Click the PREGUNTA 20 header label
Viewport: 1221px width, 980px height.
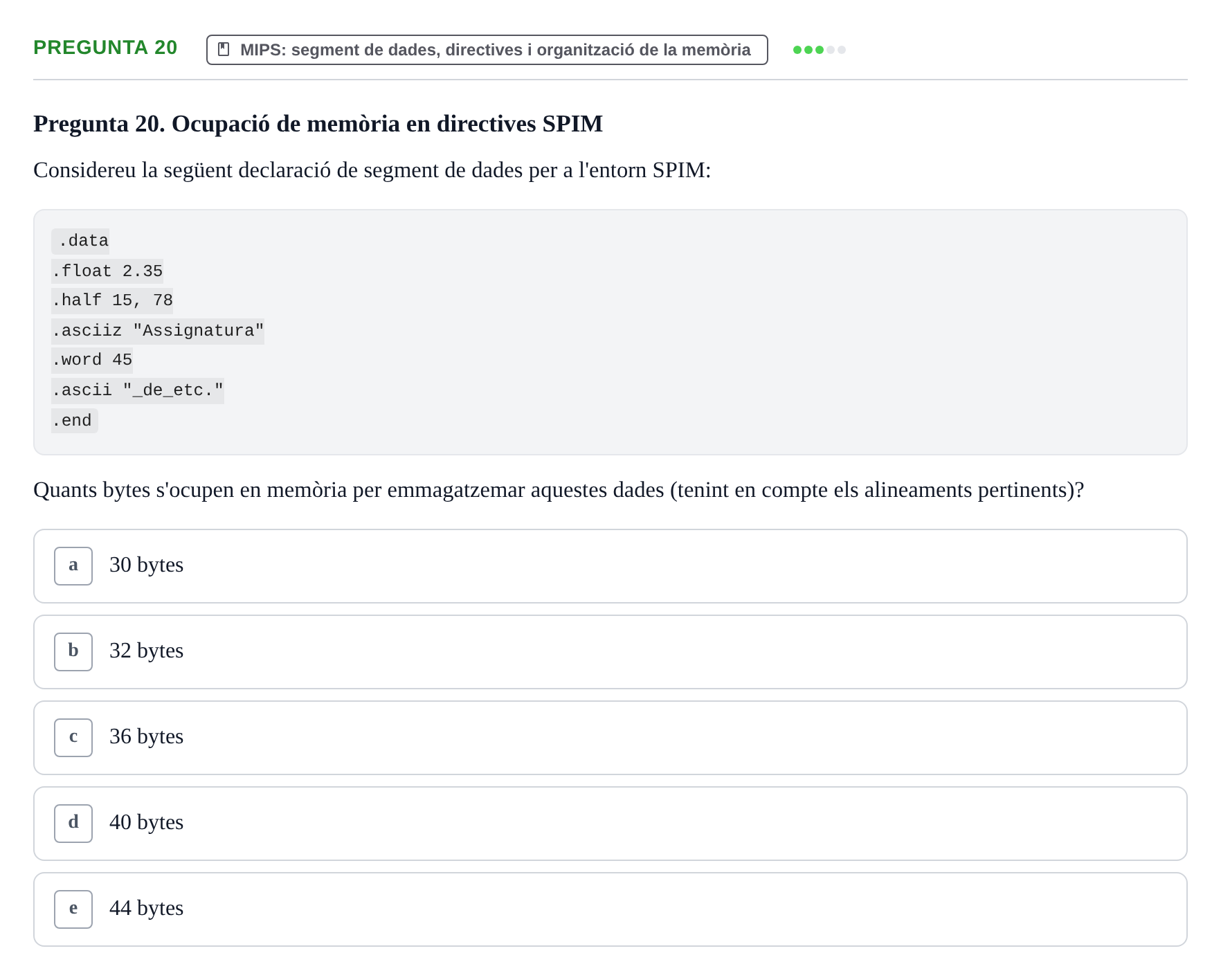coord(105,48)
